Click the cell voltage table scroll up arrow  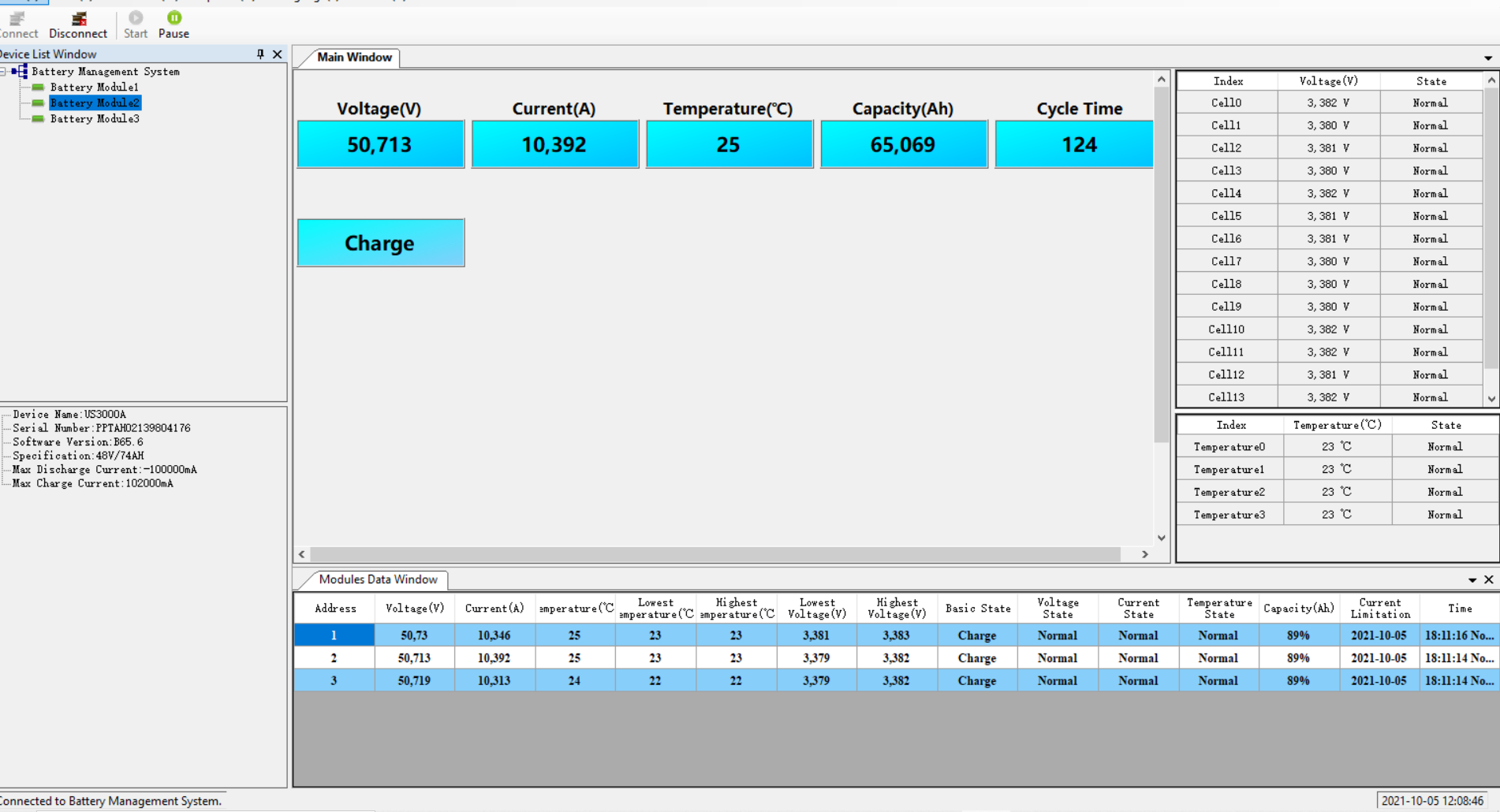[x=1491, y=80]
